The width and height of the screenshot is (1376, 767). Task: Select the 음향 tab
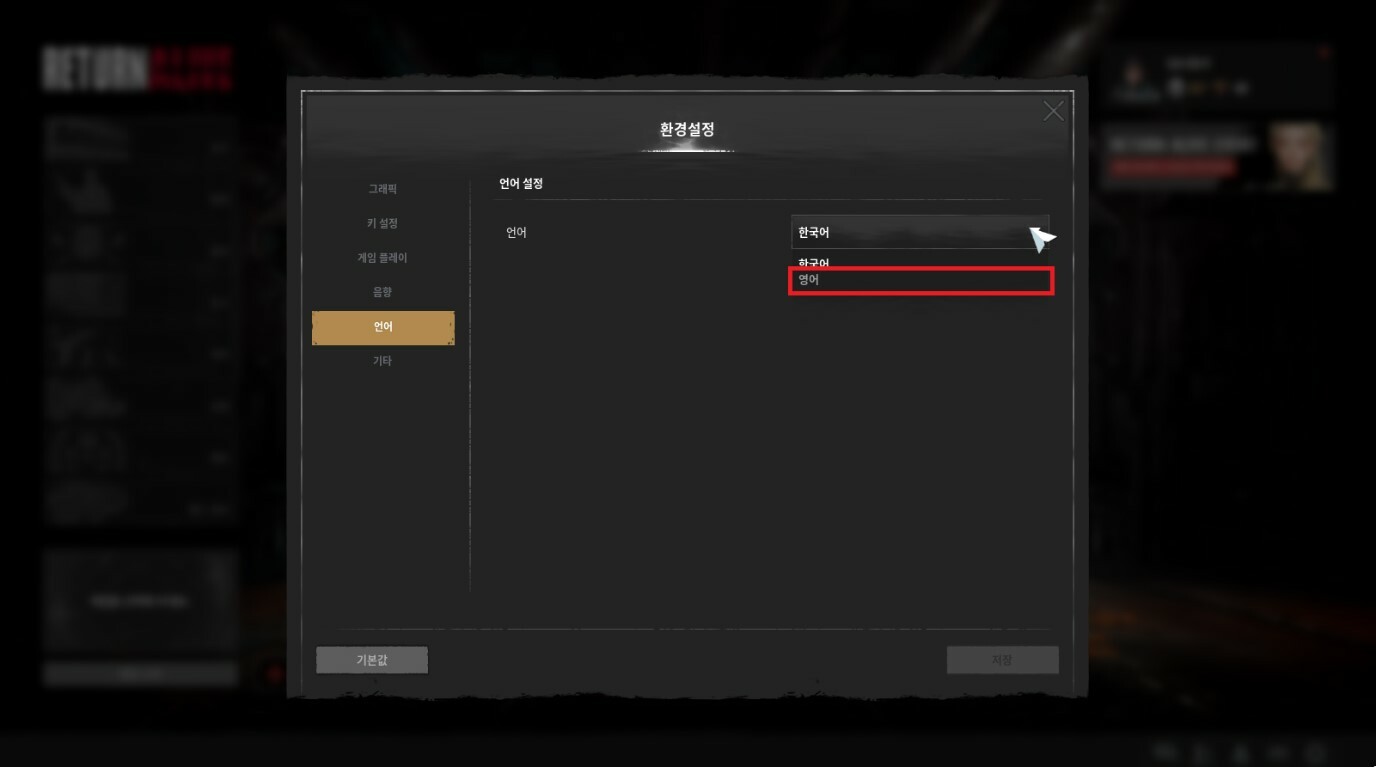(382, 292)
